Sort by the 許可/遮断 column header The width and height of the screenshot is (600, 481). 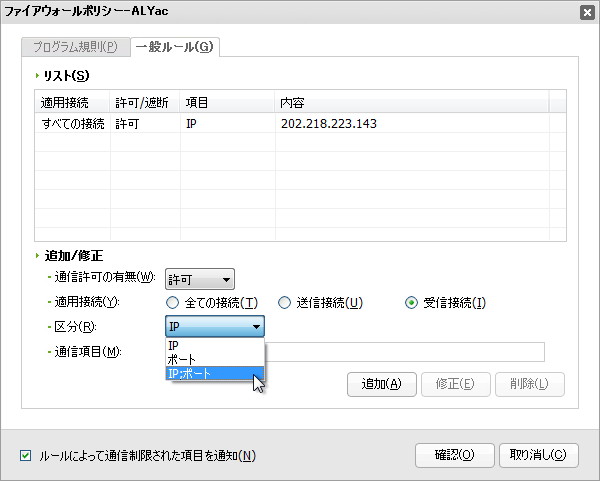(145, 102)
